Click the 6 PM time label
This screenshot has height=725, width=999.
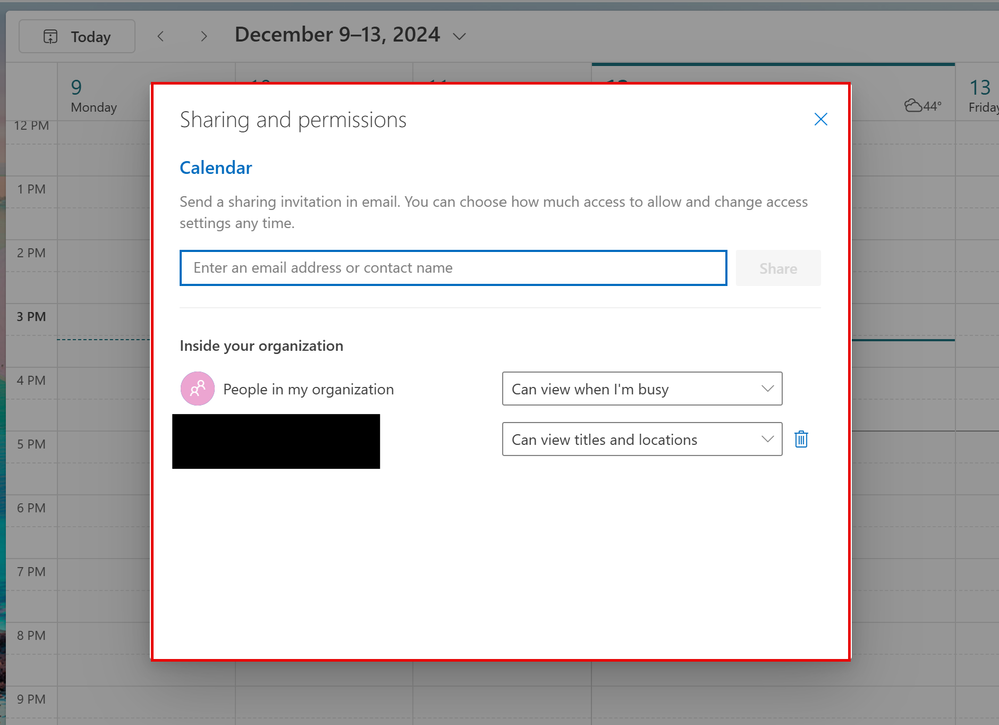pyautogui.click(x=31, y=508)
